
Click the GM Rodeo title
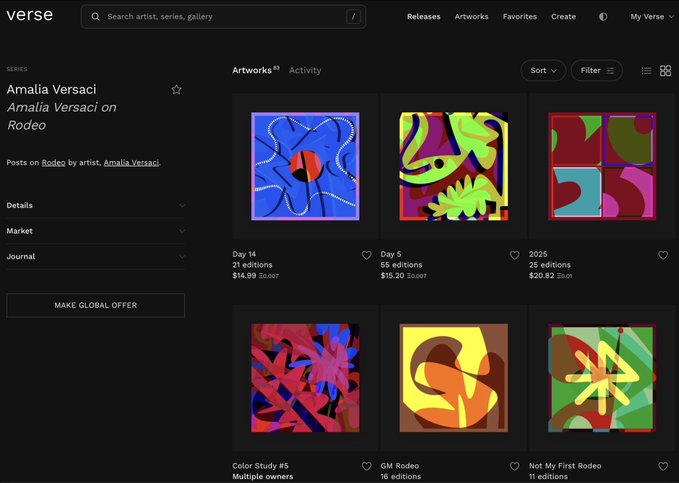(x=400, y=466)
